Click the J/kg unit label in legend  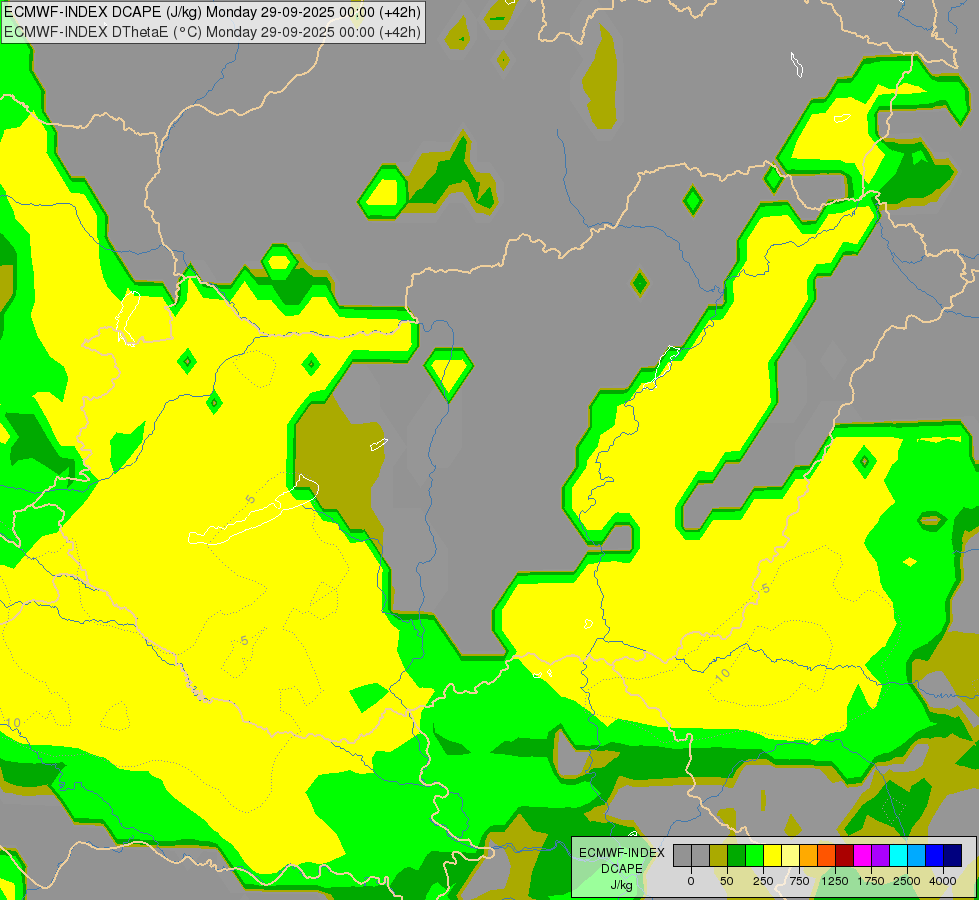tap(621, 884)
